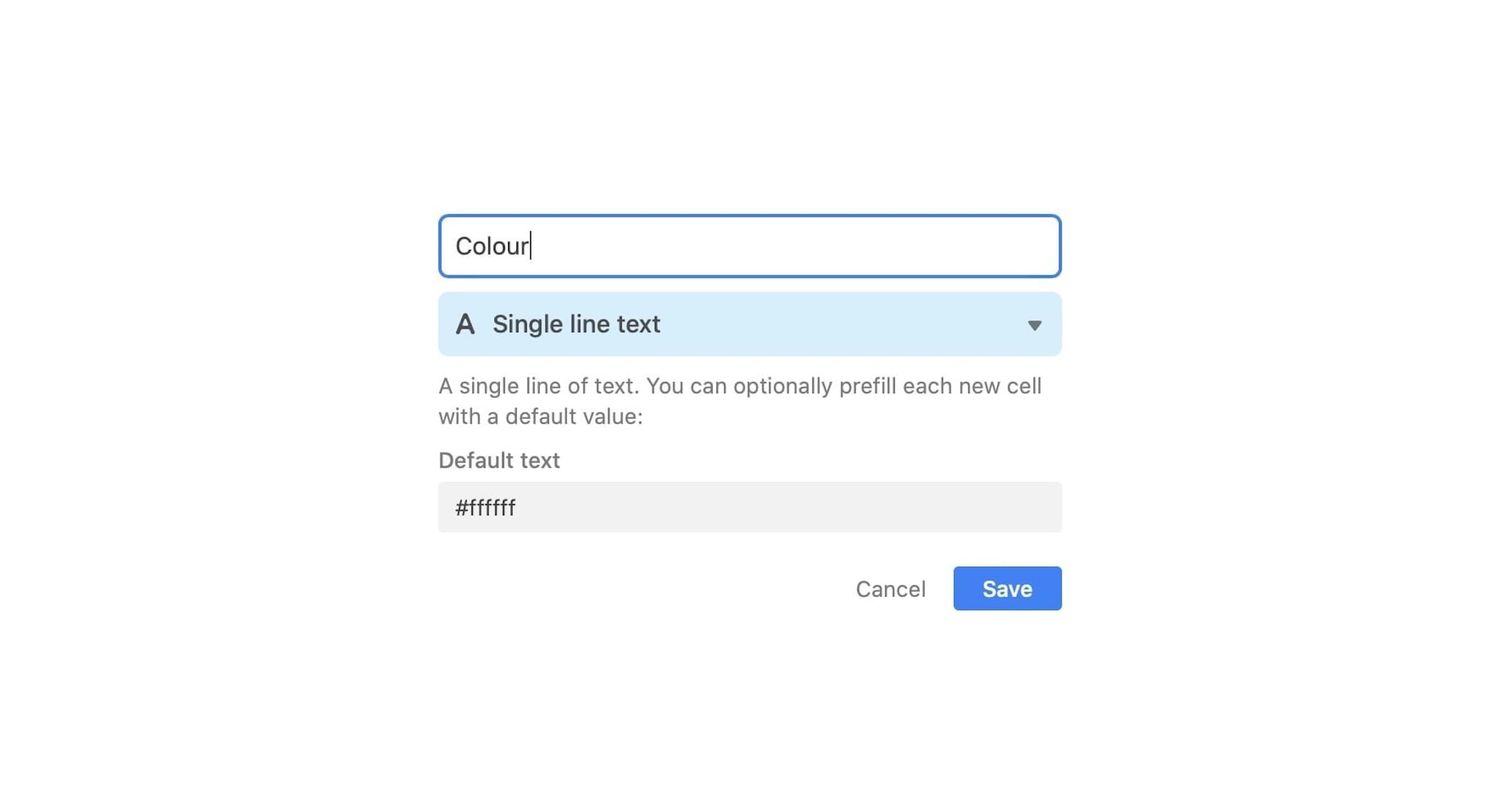Click the Single line text type icon
This screenshot has width=1512, height=801.
(x=466, y=324)
